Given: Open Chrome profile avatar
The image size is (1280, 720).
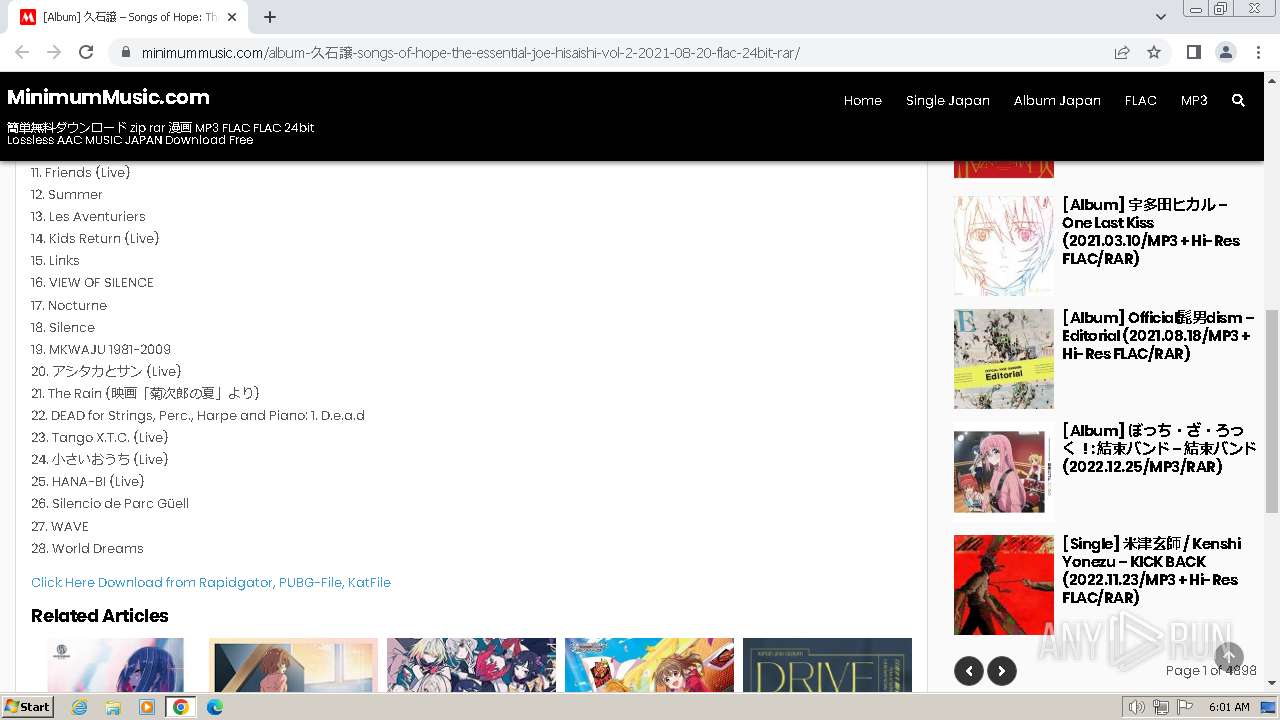Looking at the screenshot, I should click(x=1225, y=52).
